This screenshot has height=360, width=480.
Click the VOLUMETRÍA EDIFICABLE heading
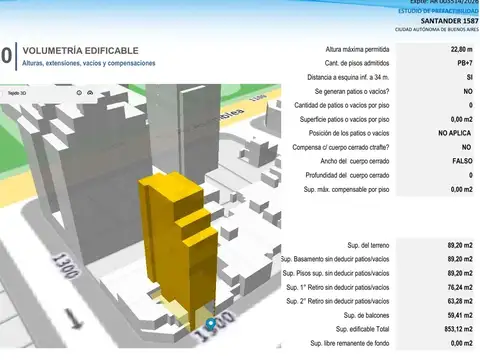pyautogui.click(x=80, y=51)
